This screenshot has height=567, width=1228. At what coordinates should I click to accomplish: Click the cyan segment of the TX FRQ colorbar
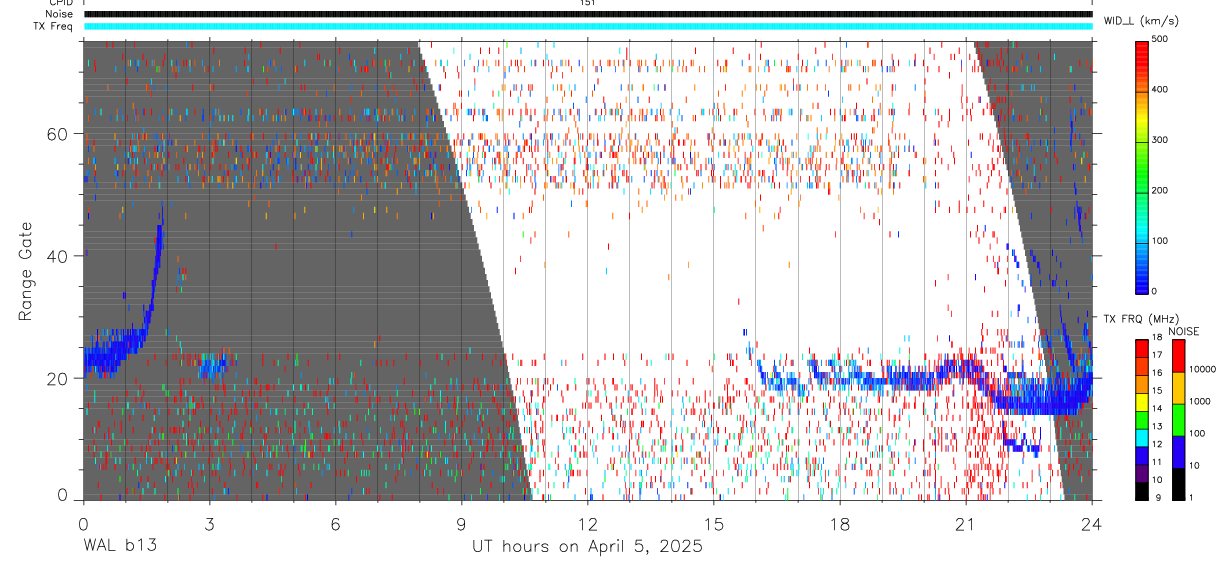click(1142, 438)
